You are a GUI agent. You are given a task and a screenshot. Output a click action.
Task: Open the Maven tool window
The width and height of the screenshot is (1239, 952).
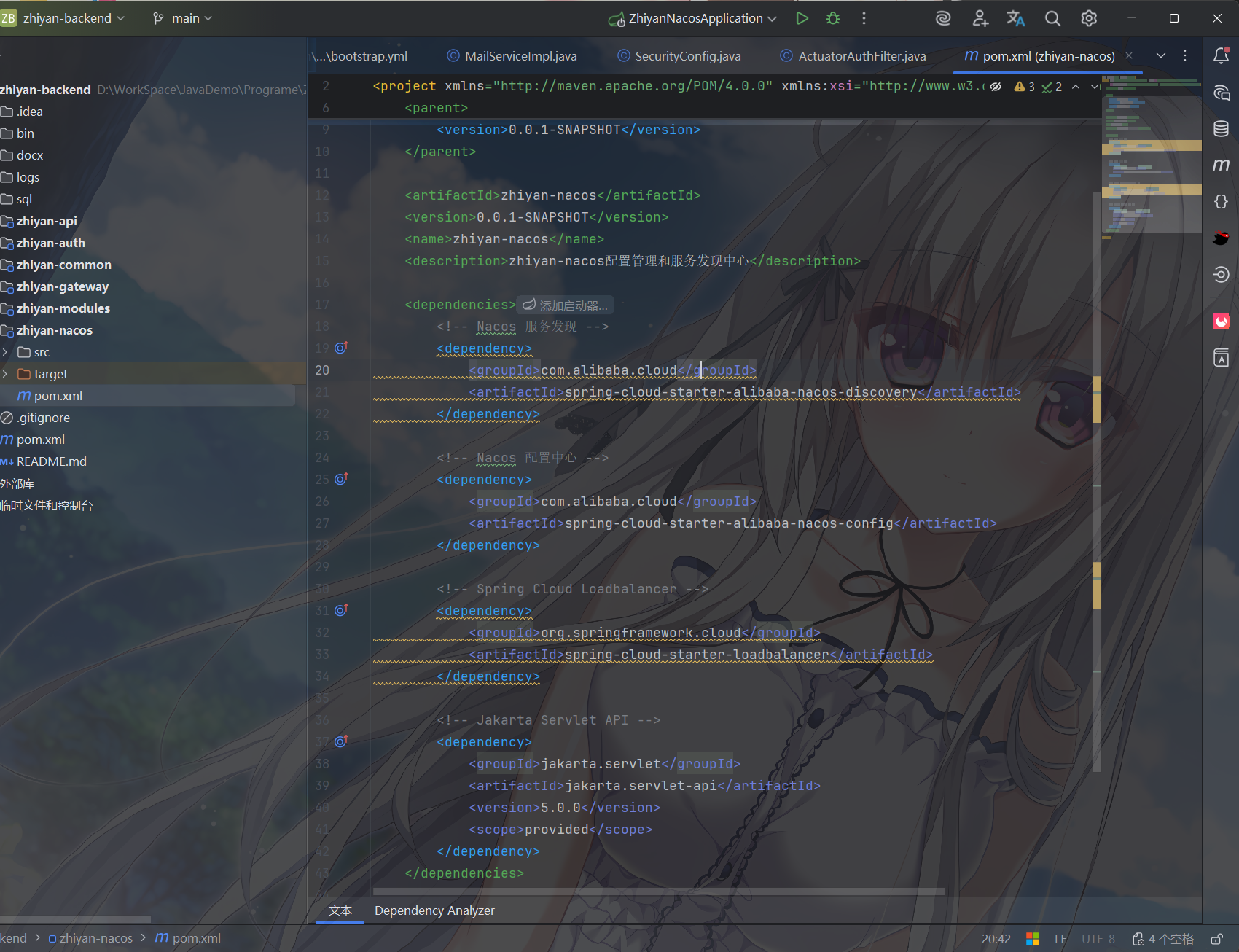(x=1221, y=165)
